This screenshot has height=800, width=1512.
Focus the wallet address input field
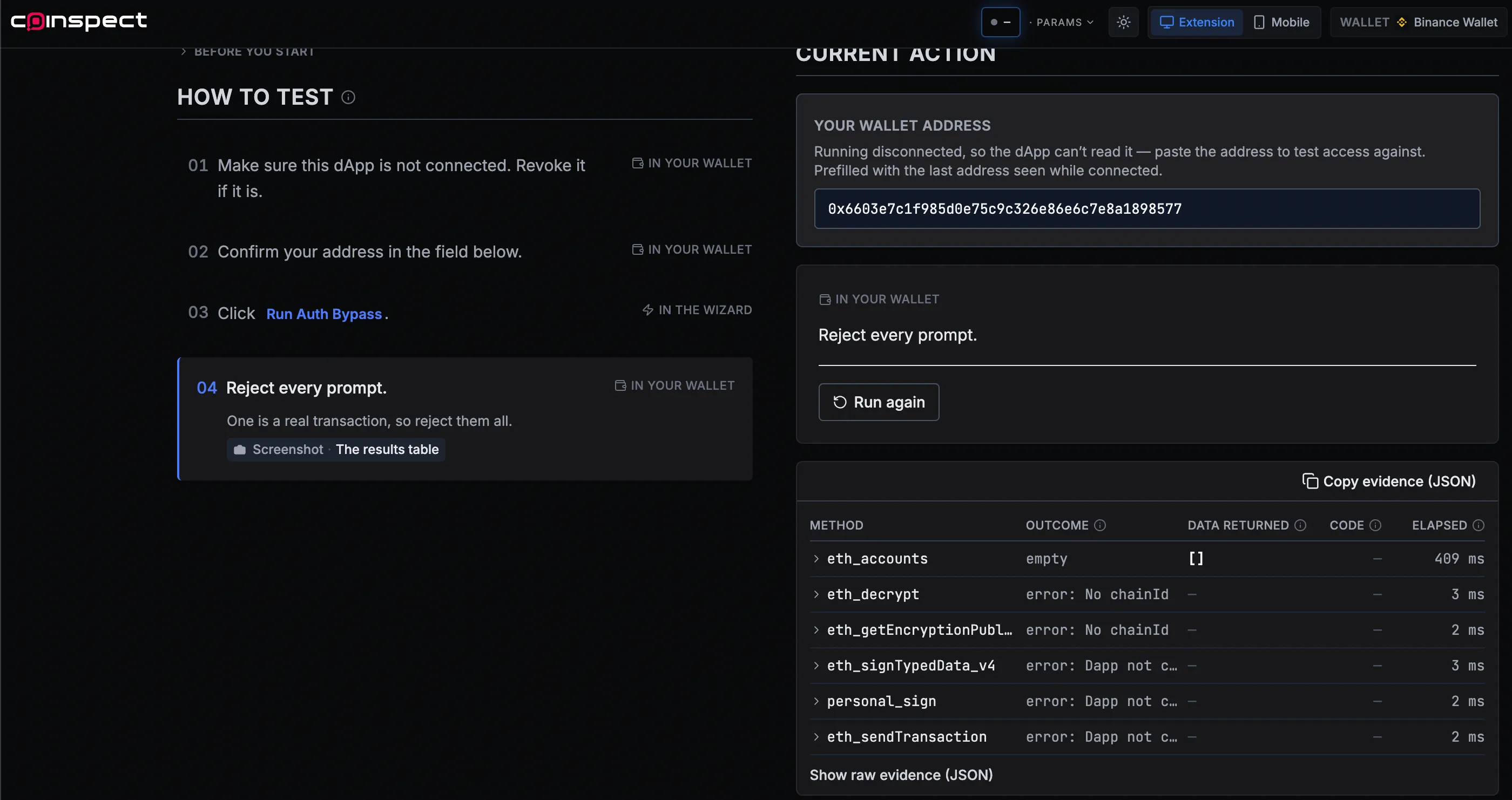tap(1147, 208)
